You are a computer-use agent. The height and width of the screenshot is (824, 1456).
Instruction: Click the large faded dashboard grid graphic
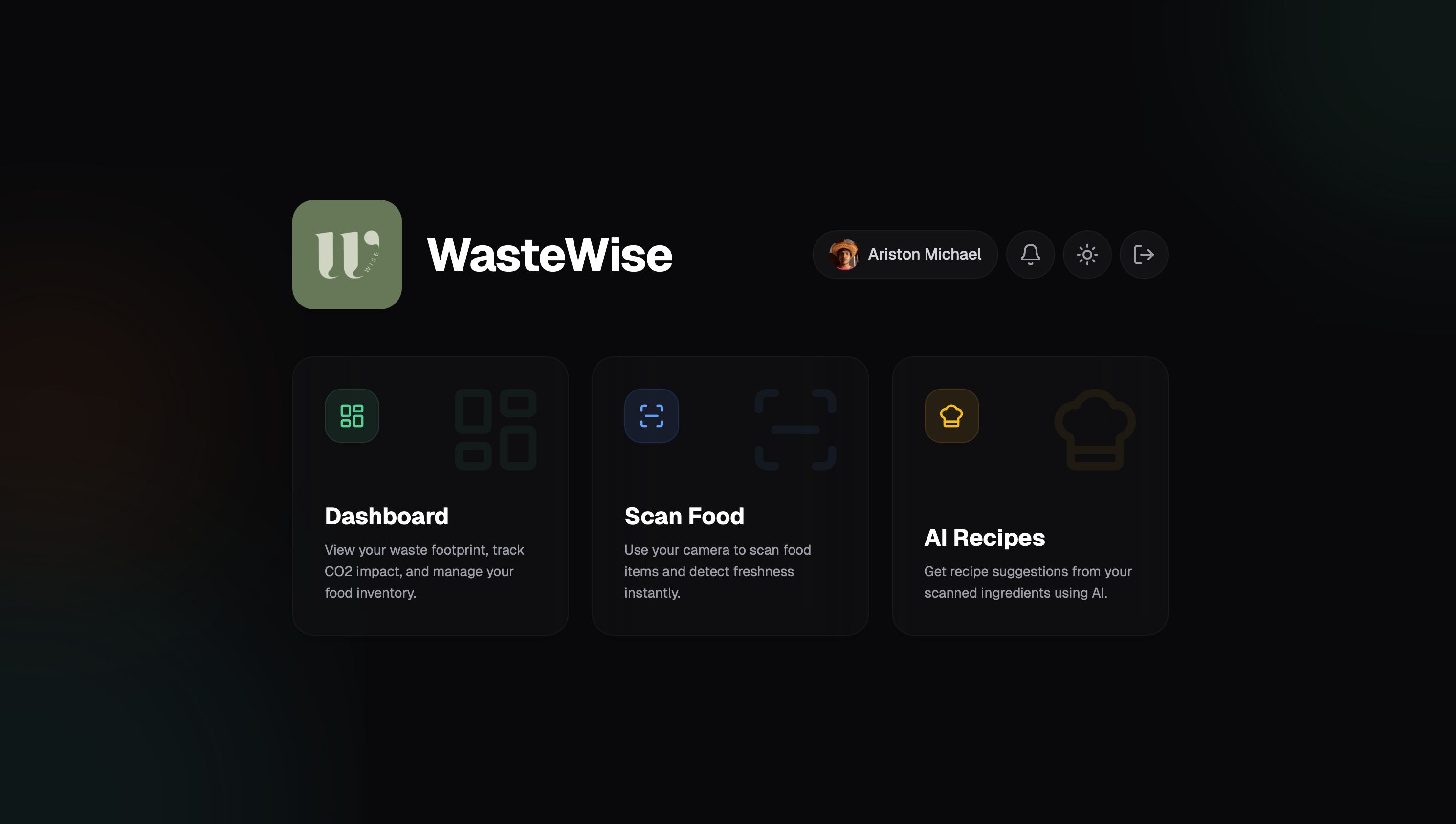495,429
